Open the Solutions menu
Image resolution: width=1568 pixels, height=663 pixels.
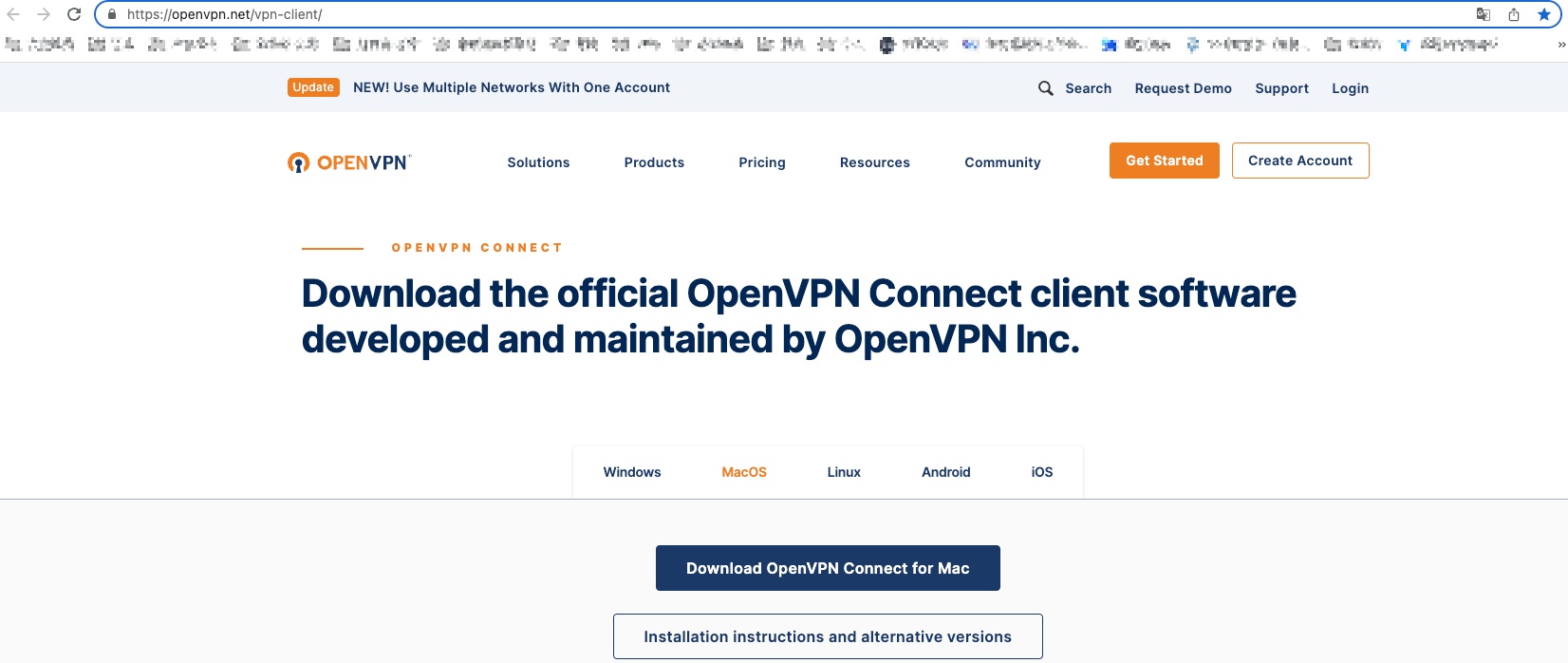pos(538,162)
